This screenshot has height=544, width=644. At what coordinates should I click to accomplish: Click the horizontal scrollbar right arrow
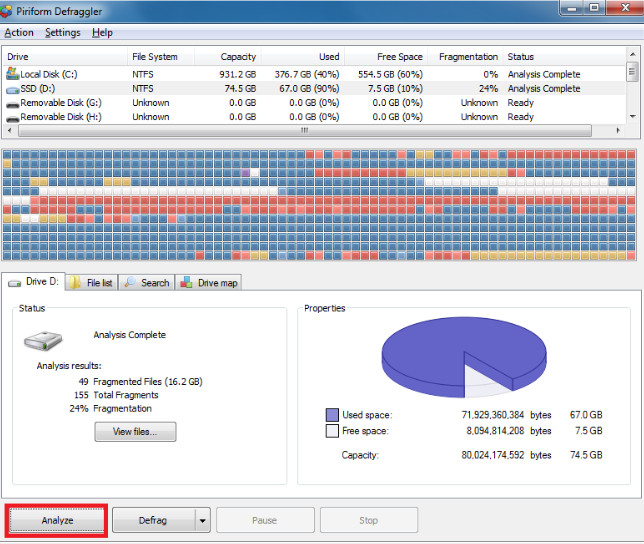click(618, 131)
